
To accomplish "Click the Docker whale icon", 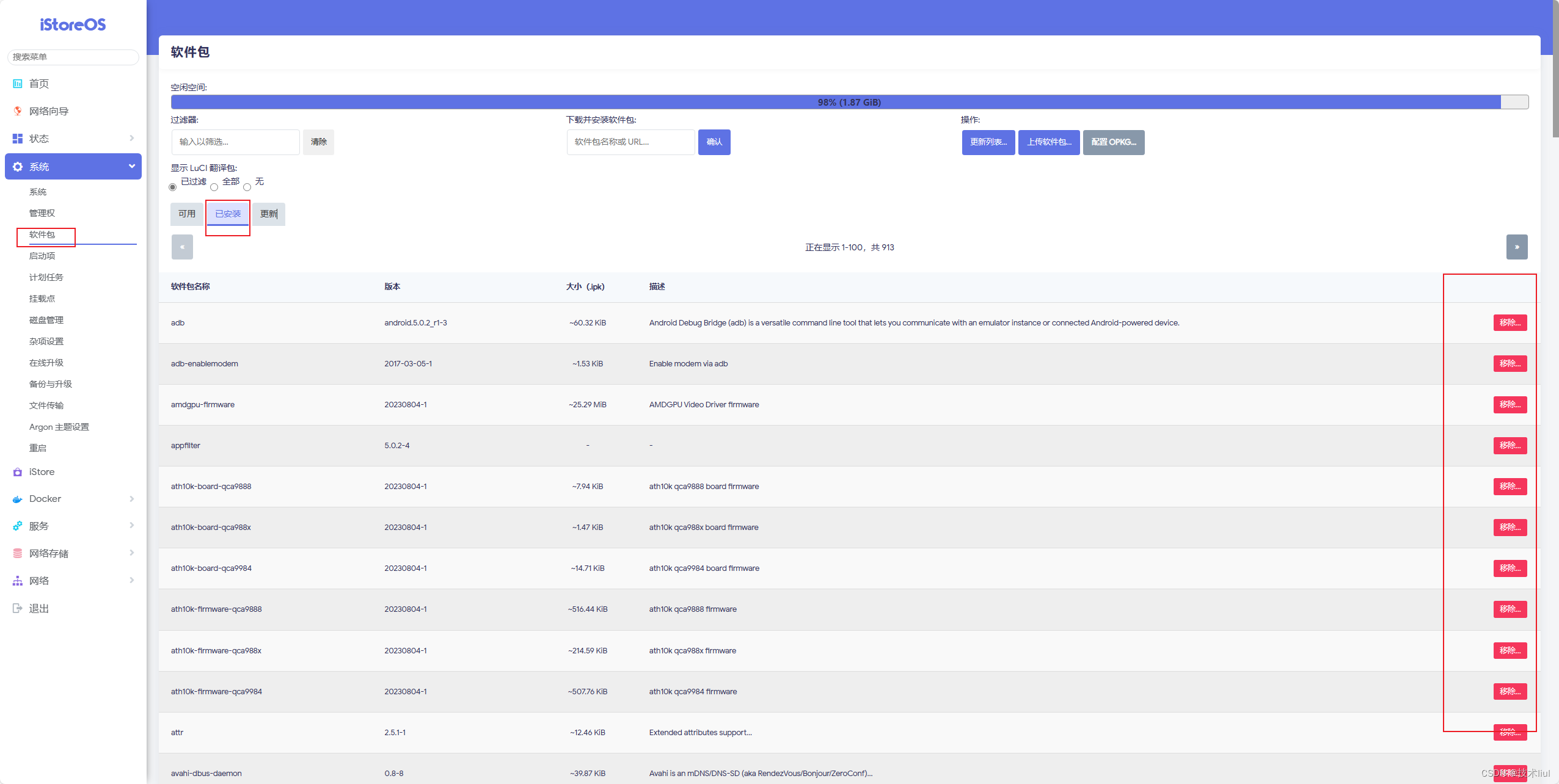I will click(x=18, y=499).
